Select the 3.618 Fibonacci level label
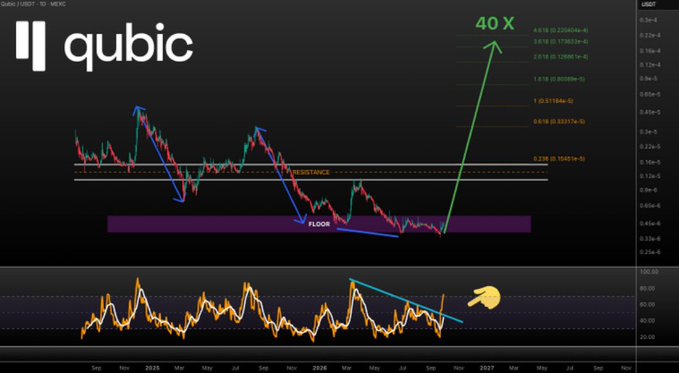This screenshot has height=373, width=679. pos(561,42)
